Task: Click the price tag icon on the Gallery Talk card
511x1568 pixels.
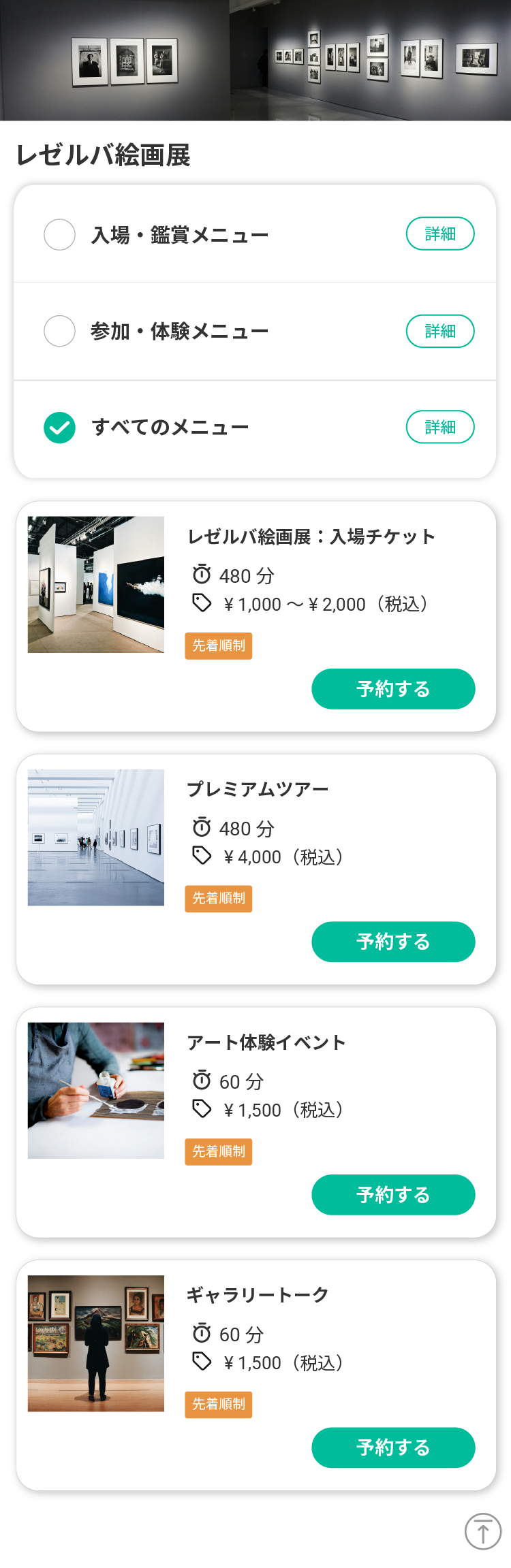Action: (x=202, y=1361)
